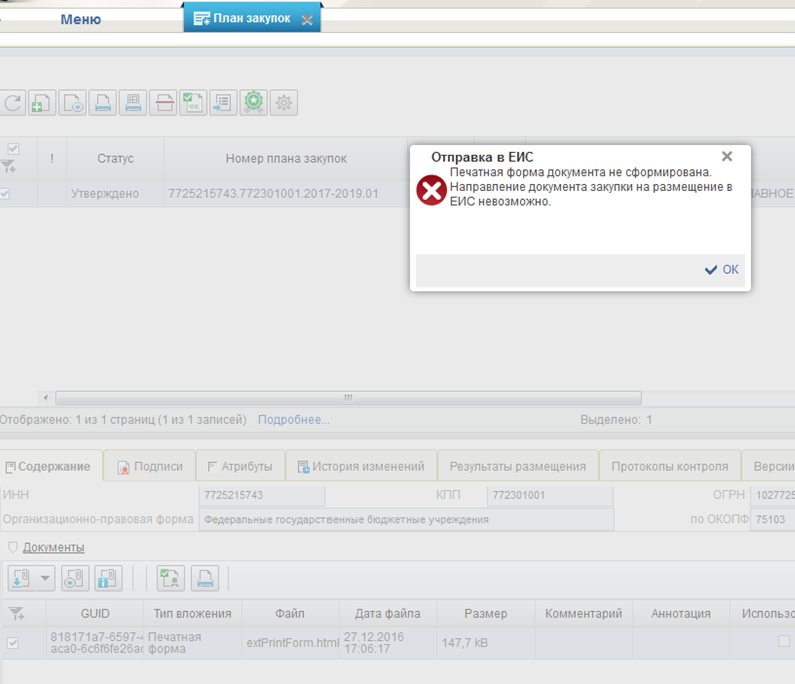Click the view document icon with eye
This screenshot has width=795, height=684.
(73, 102)
